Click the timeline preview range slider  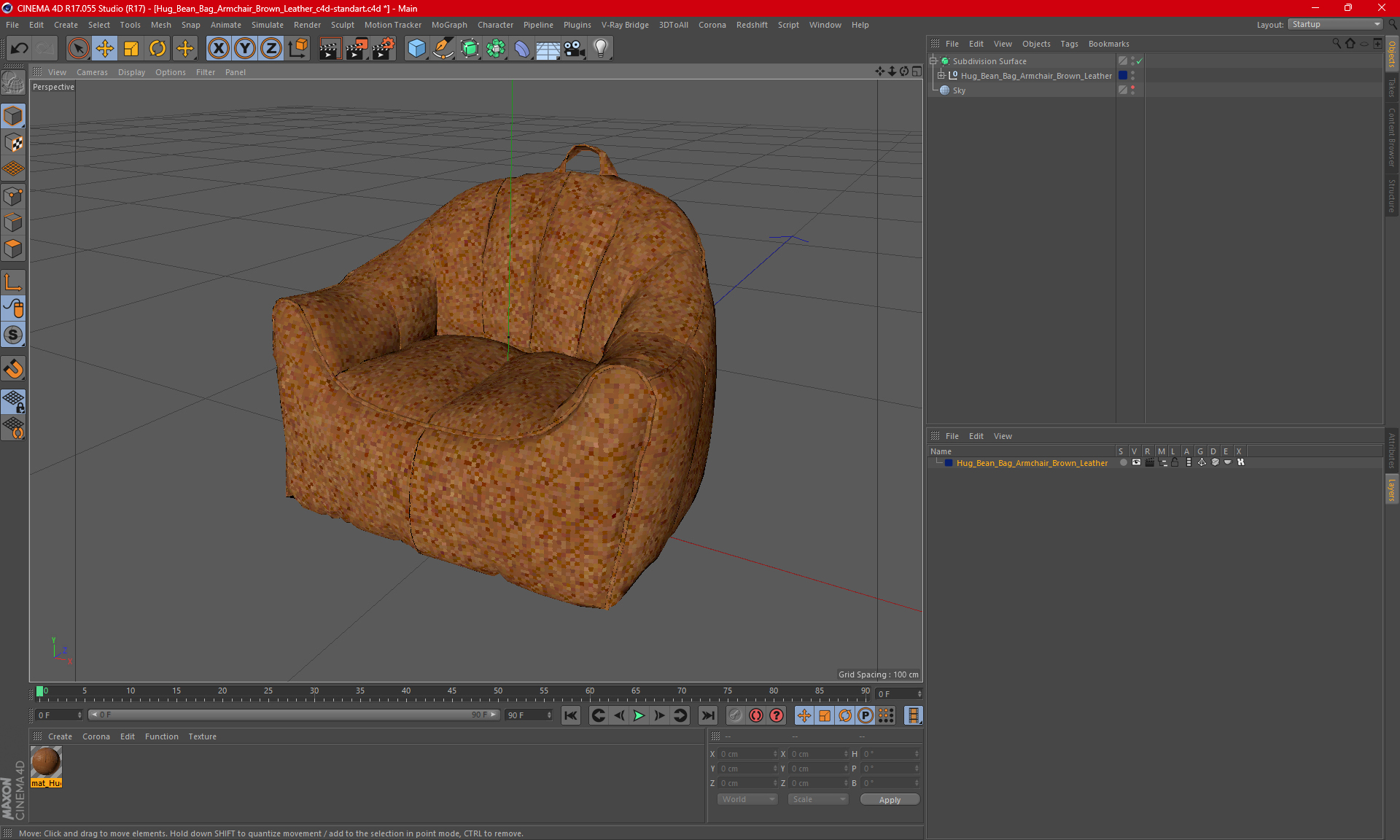[x=294, y=715]
